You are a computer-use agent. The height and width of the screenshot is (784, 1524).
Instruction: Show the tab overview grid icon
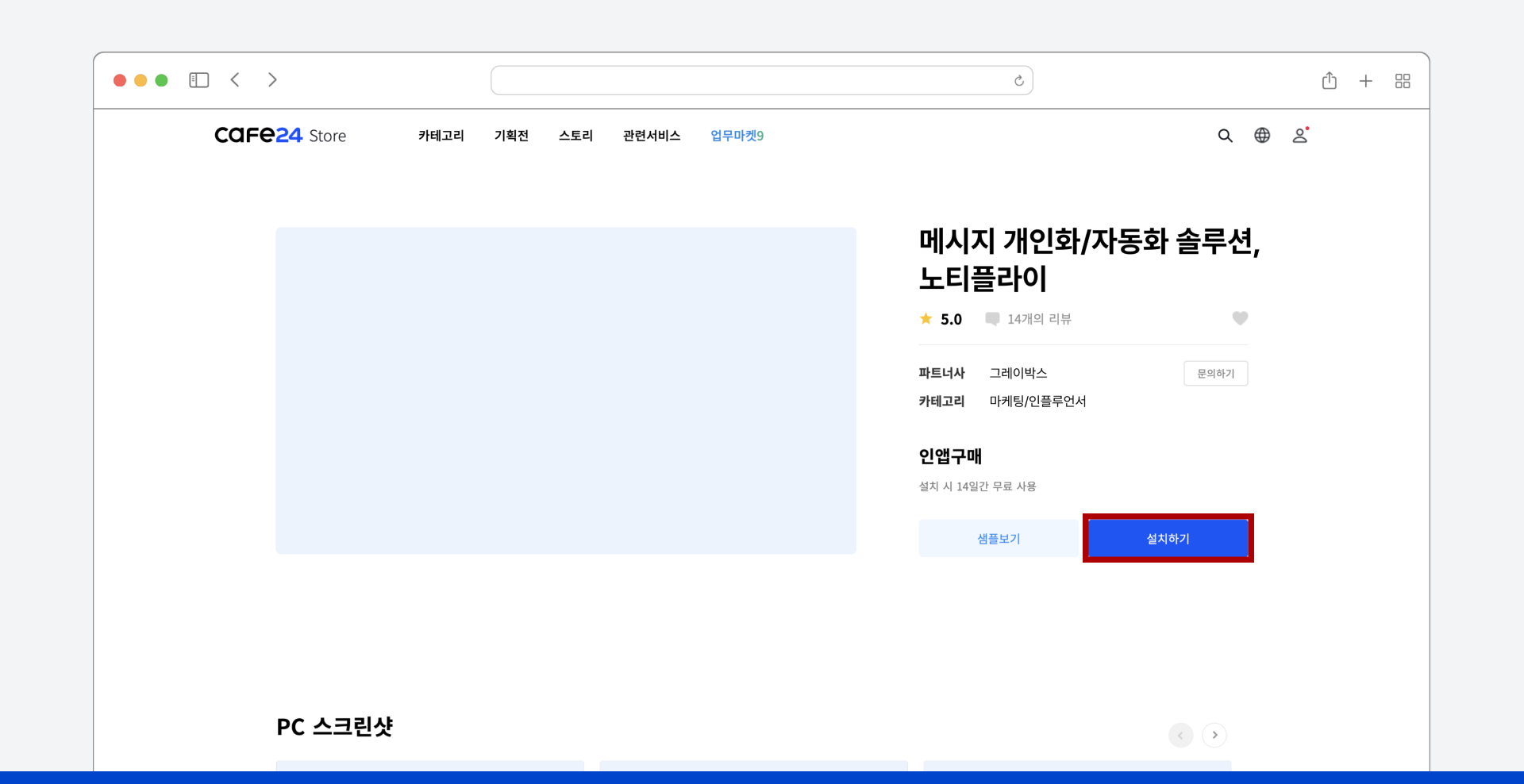click(1403, 81)
